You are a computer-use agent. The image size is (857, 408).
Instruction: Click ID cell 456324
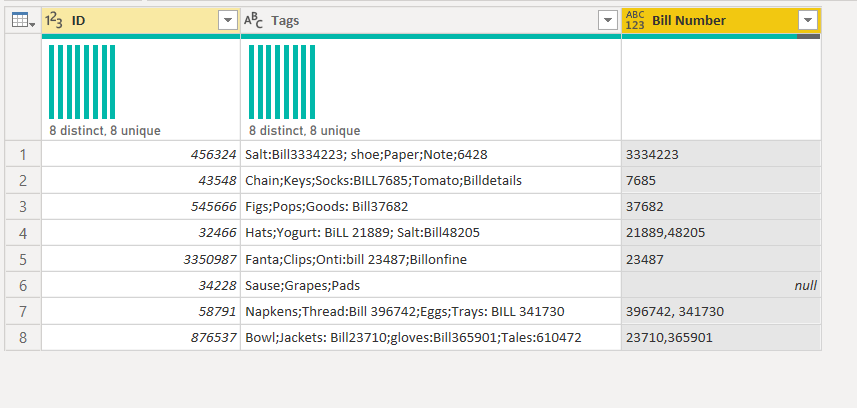point(141,154)
